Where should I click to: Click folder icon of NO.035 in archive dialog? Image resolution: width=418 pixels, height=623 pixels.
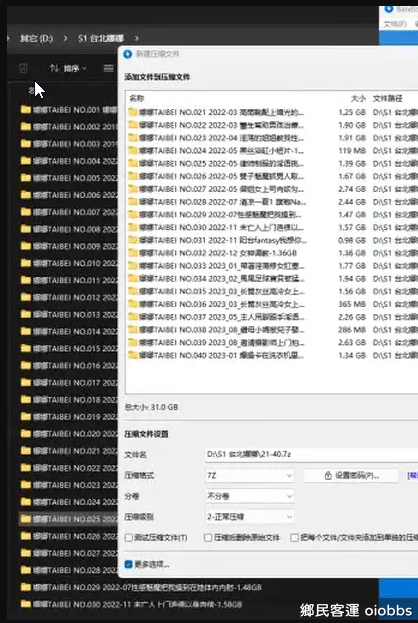133,291
